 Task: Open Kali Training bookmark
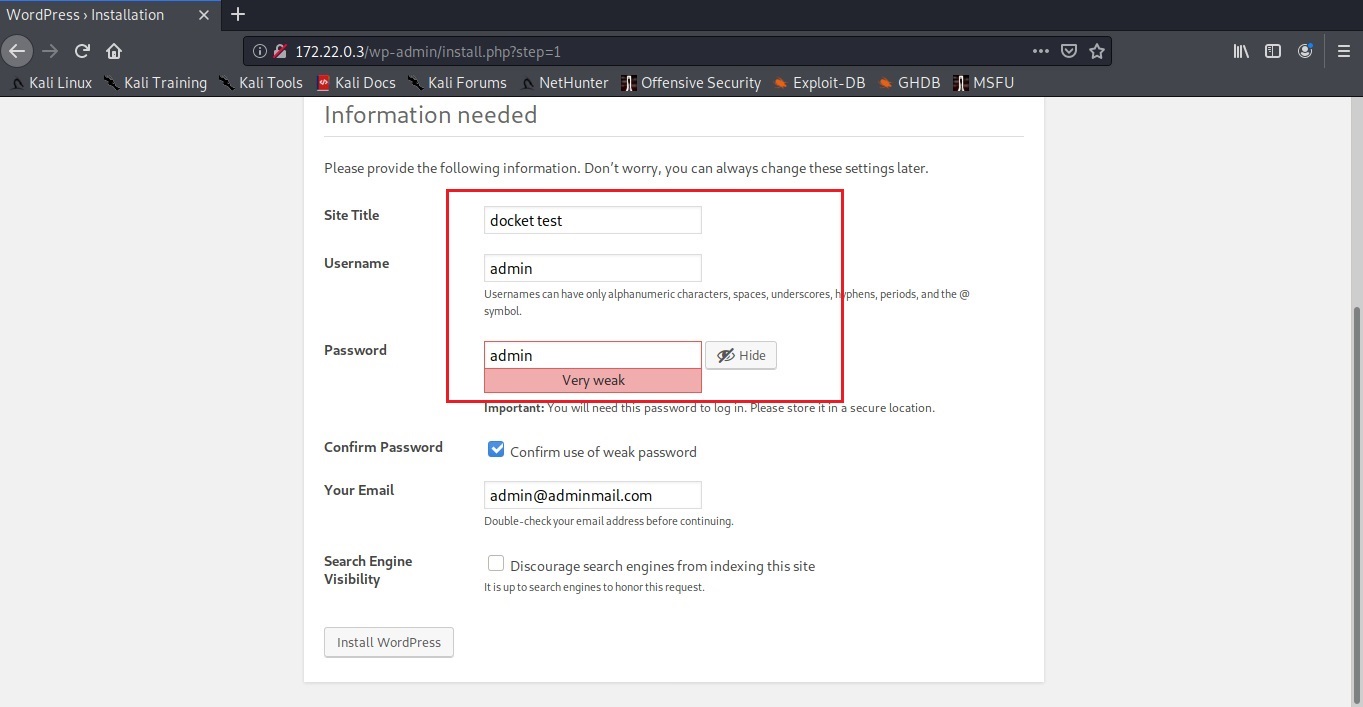[156, 83]
